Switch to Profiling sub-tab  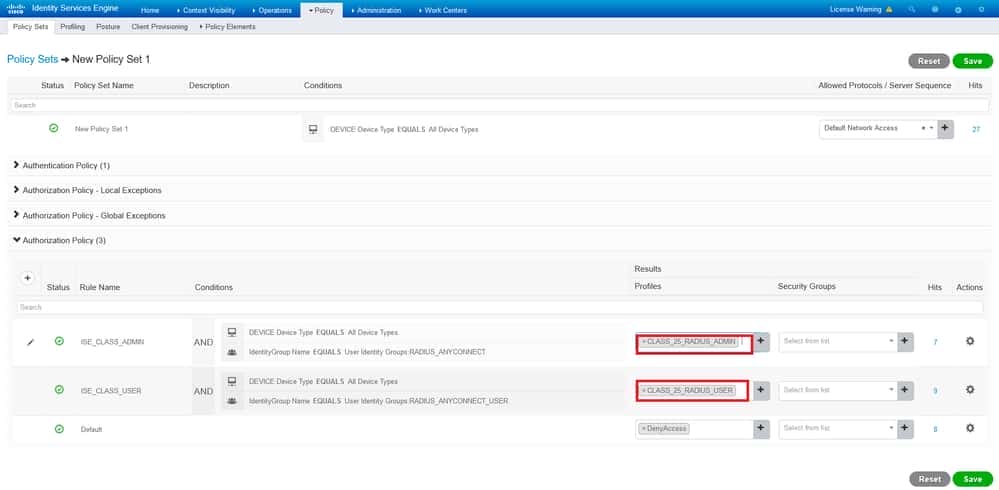tap(73, 27)
